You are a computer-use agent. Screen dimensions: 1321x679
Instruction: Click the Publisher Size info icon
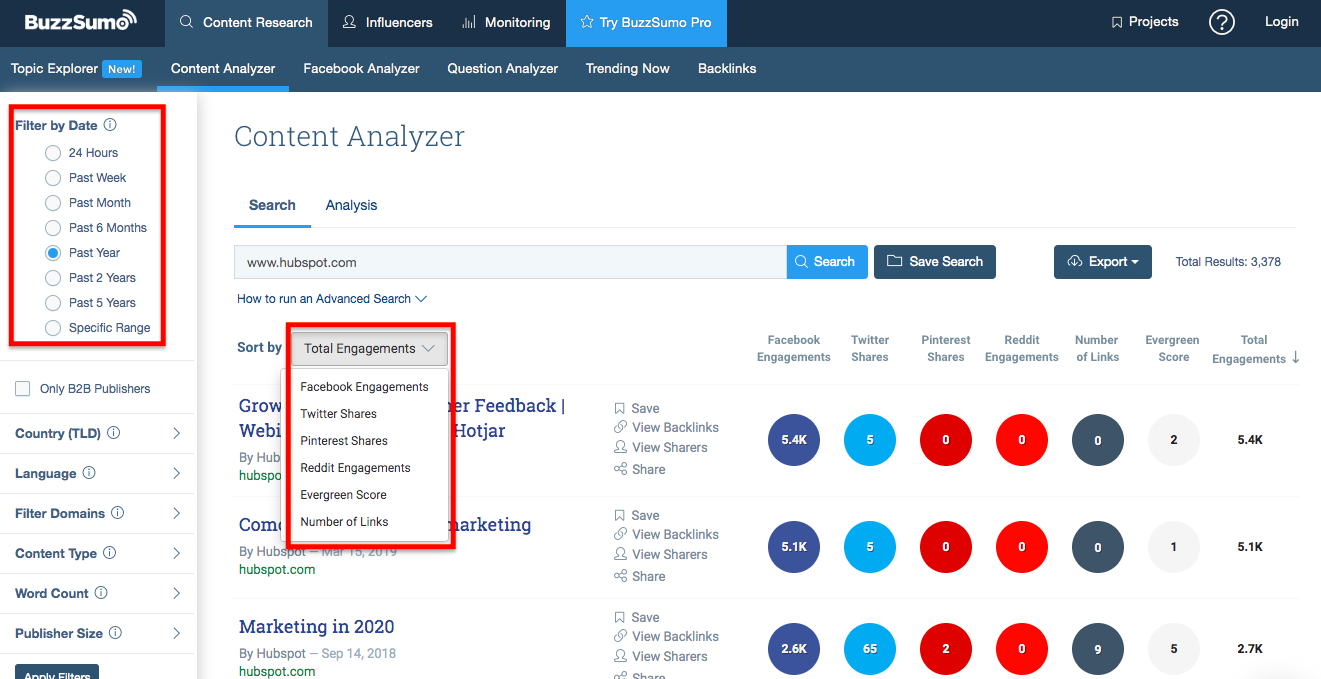click(115, 633)
